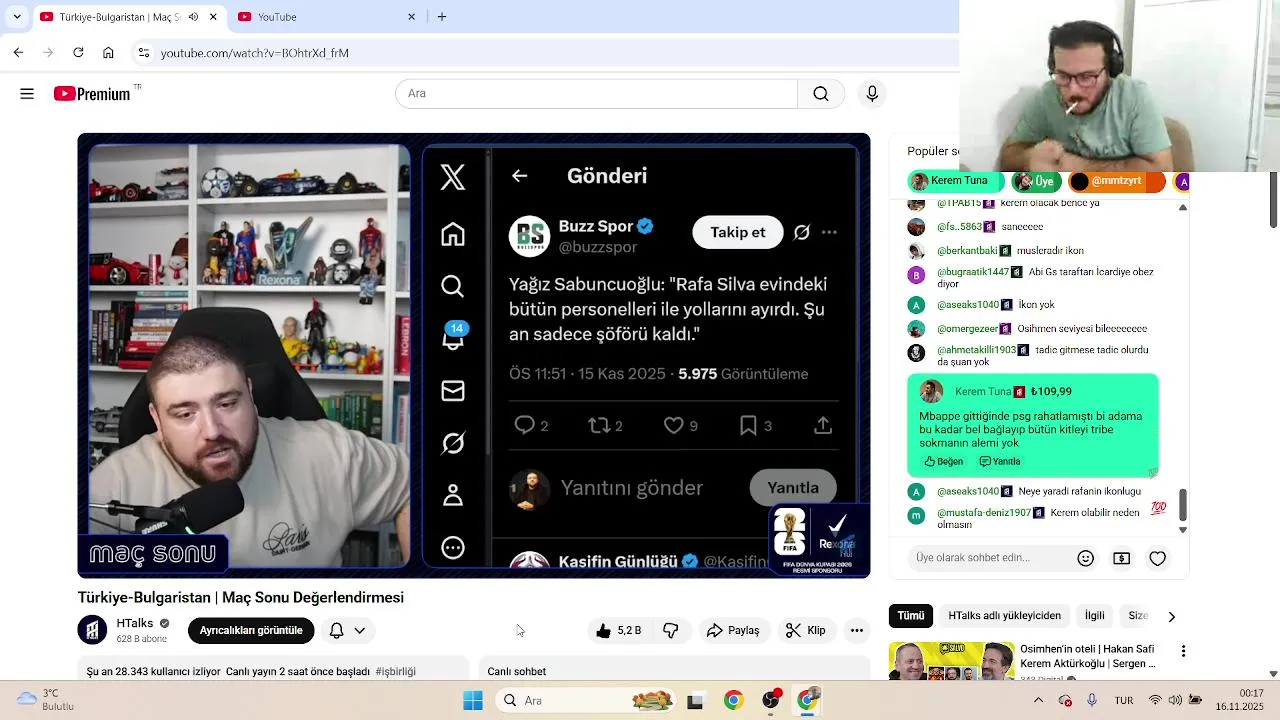The height and width of the screenshot is (720, 1280).
Task: Open options for Osimhen'in oteli video
Action: click(x=1183, y=651)
